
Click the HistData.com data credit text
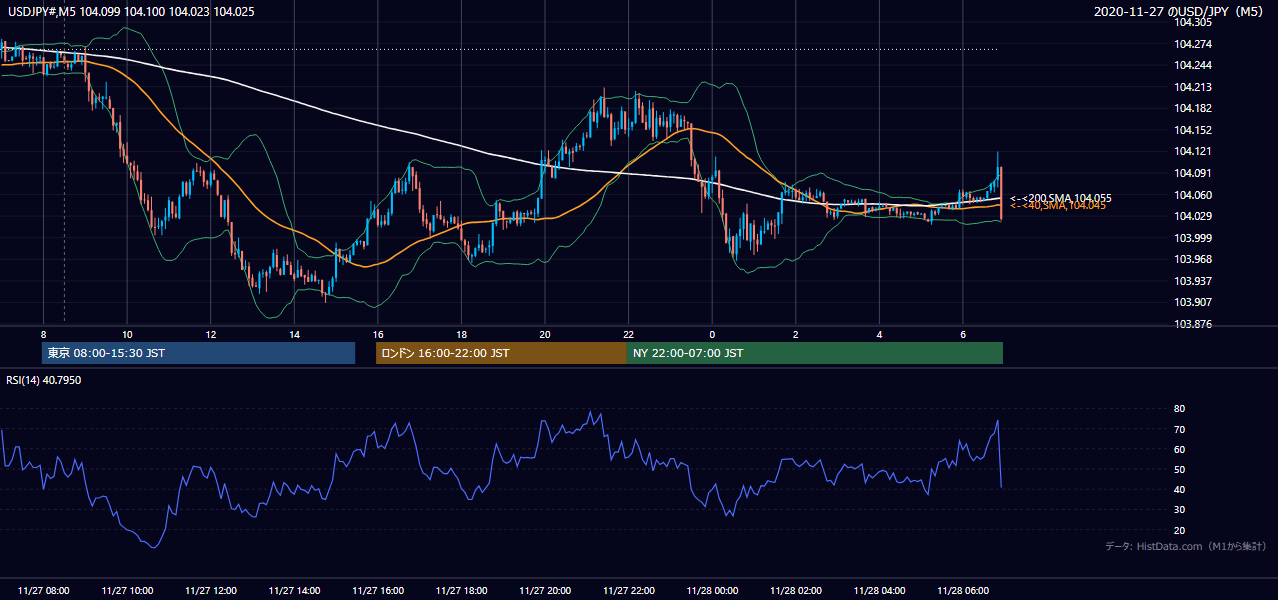[x=1186, y=547]
